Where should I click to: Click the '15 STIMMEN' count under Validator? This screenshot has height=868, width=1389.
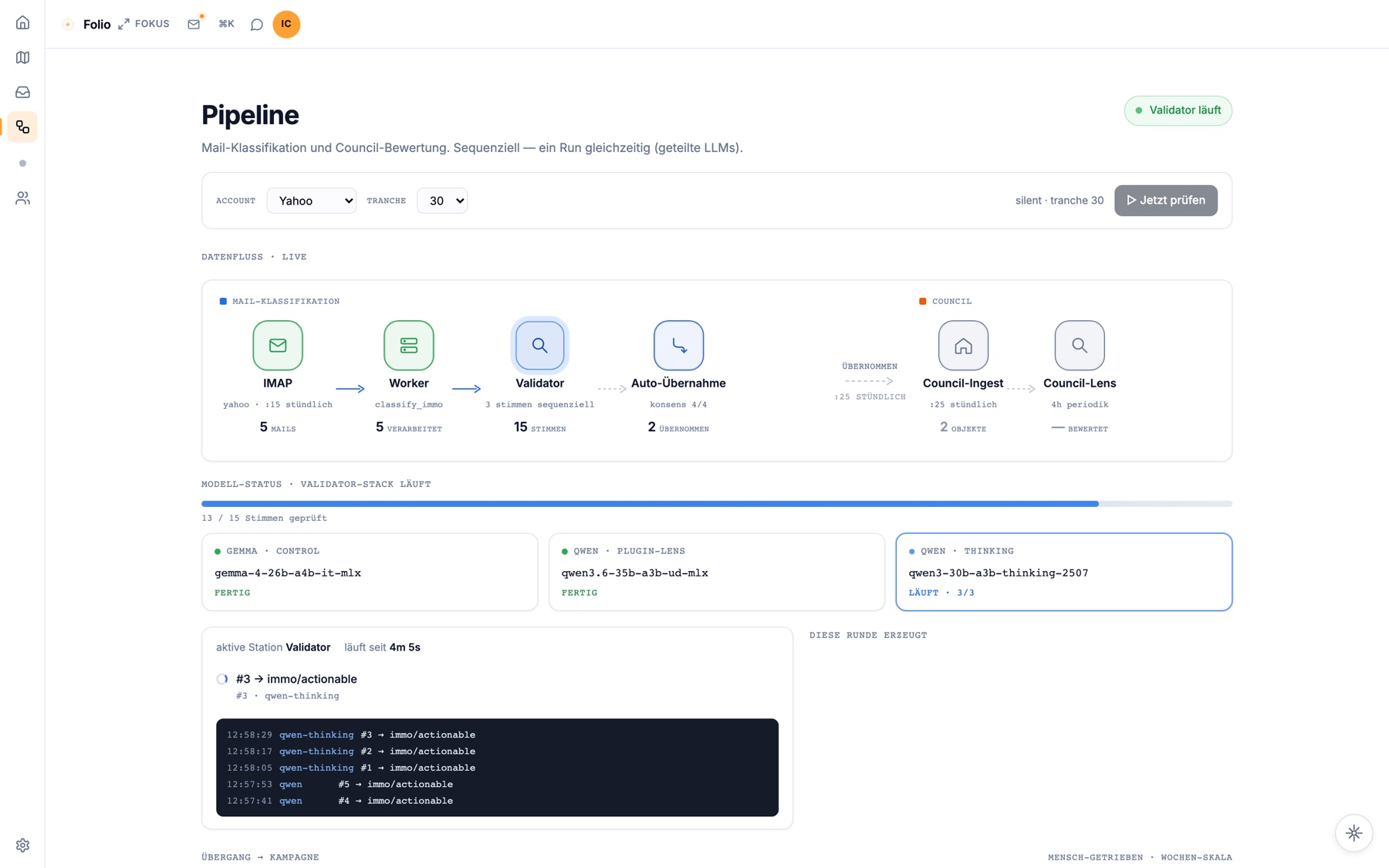(540, 427)
